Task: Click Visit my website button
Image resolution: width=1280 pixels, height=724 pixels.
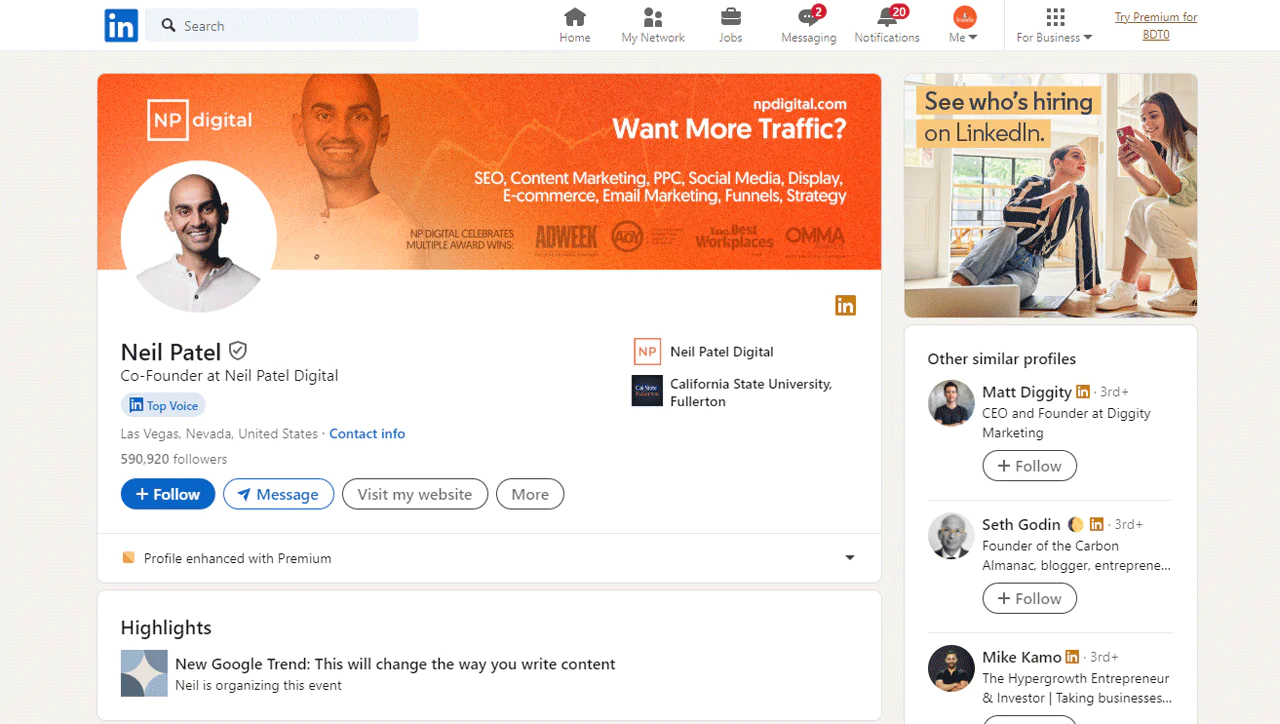Action: pyautogui.click(x=415, y=494)
